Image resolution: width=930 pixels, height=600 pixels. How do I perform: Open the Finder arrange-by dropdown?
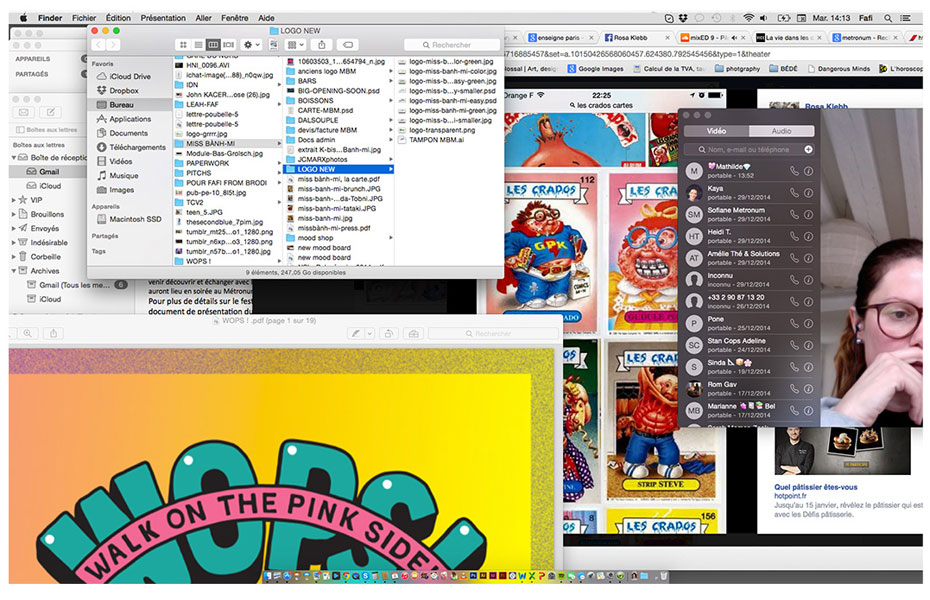click(295, 44)
